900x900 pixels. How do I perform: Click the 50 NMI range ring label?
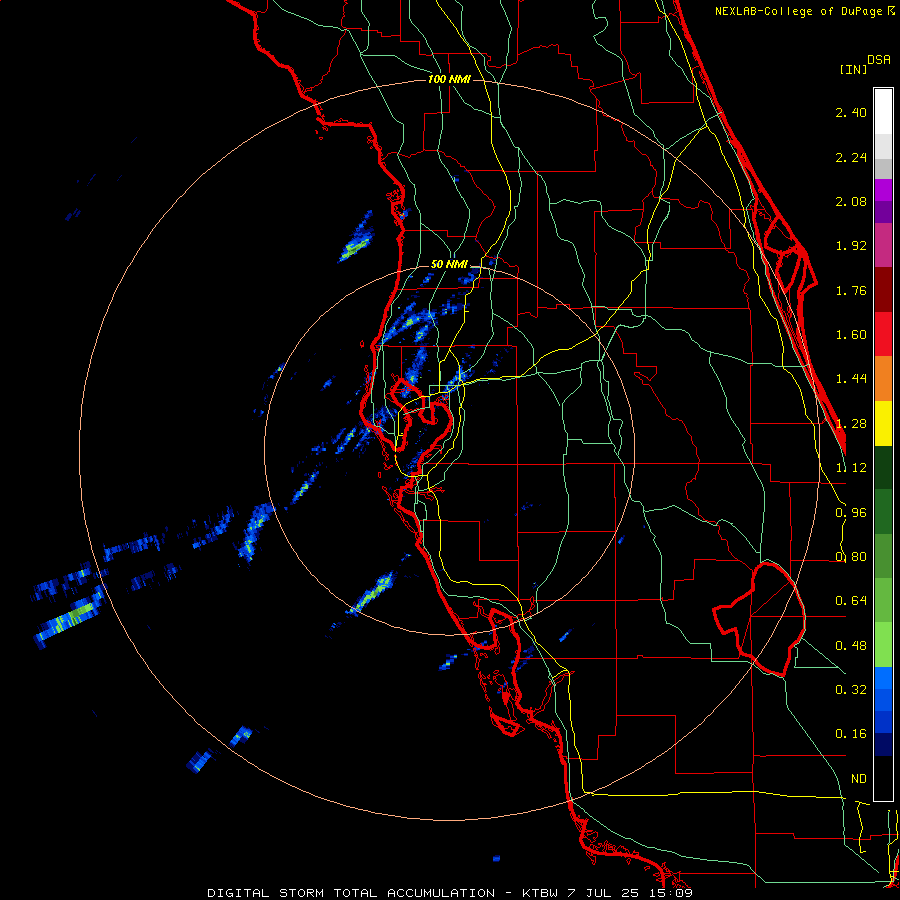point(449,265)
